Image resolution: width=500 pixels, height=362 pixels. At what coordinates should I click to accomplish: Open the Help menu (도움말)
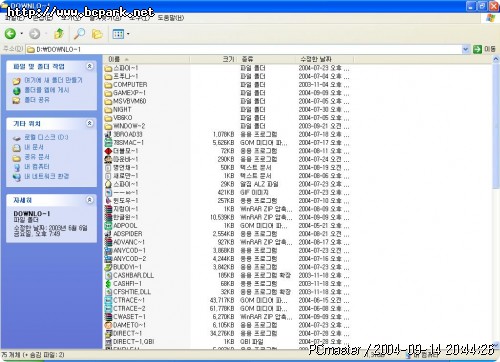coord(170,18)
